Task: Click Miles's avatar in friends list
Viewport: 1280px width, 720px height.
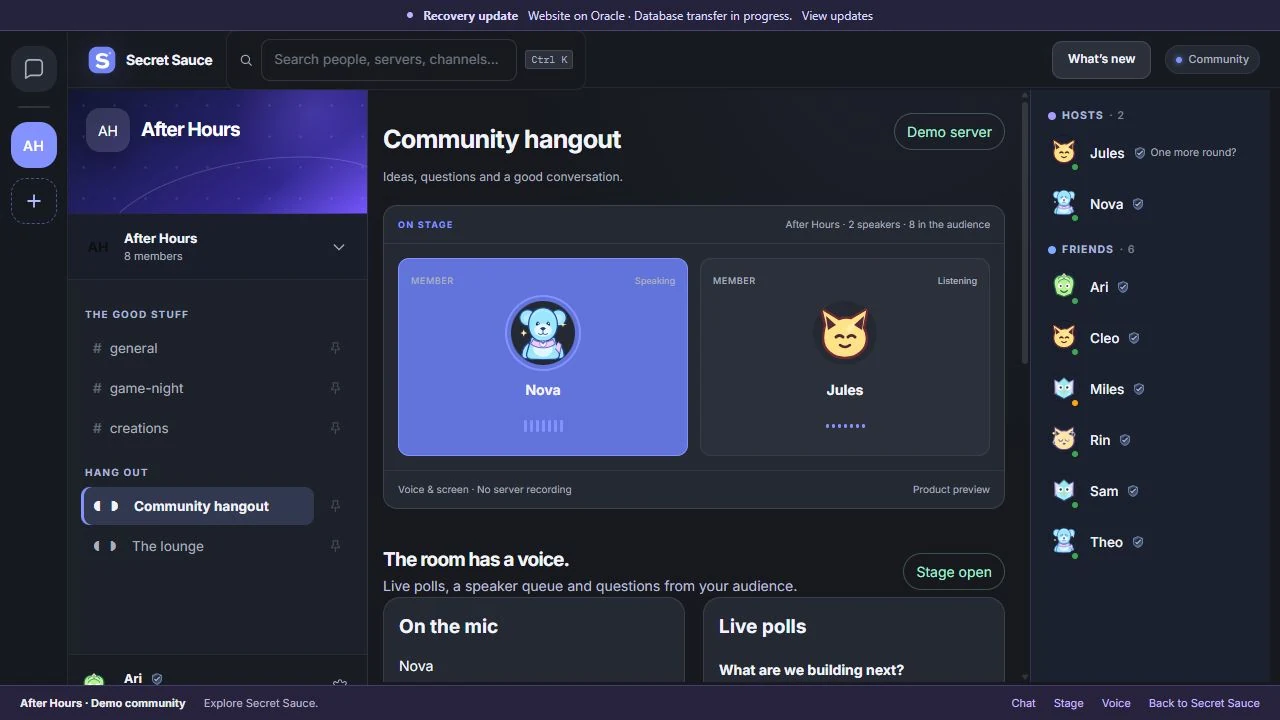Action: pyautogui.click(x=1064, y=389)
